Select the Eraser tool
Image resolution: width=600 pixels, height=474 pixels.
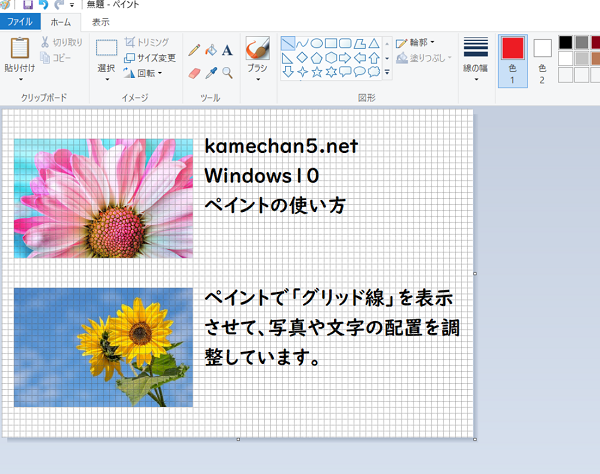point(194,73)
